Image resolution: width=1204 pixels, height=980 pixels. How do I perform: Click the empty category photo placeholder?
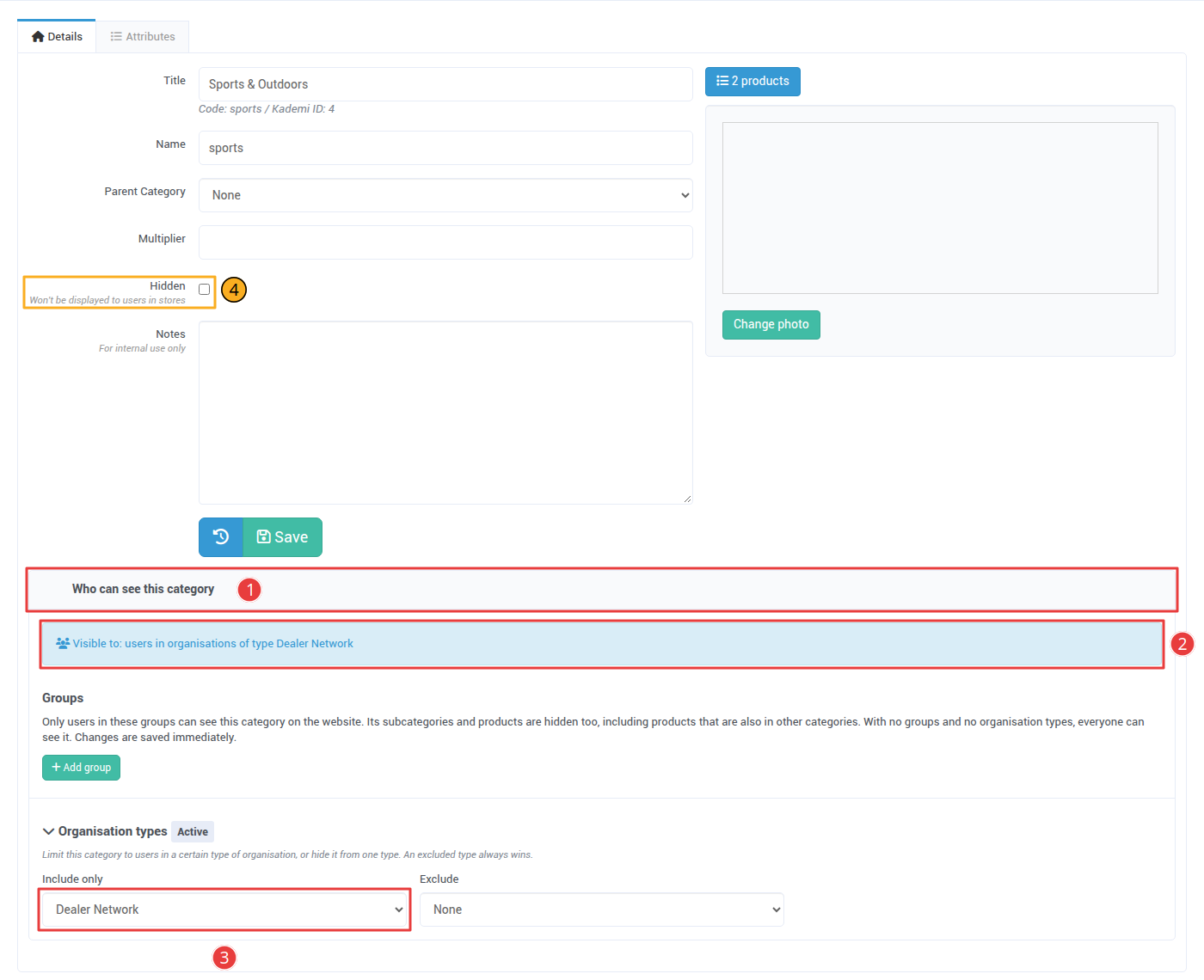click(940, 208)
